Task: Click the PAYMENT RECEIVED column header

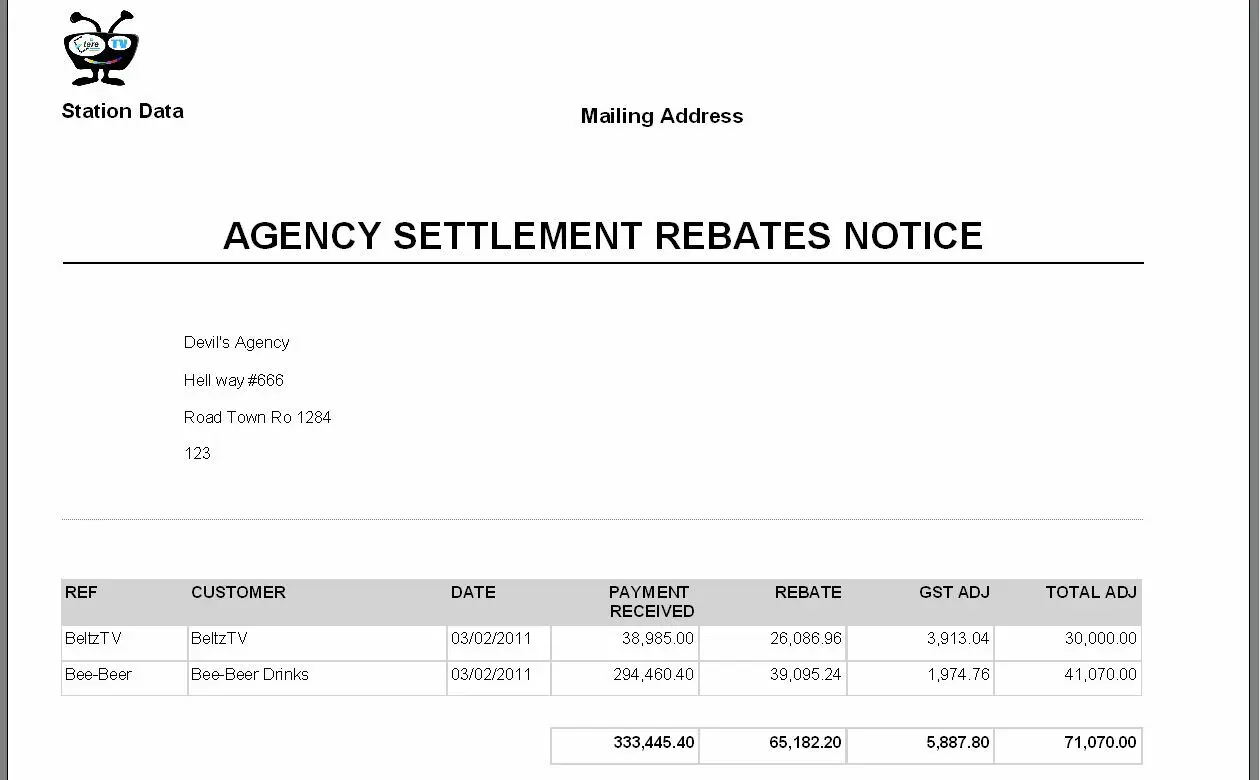Action: (651, 601)
